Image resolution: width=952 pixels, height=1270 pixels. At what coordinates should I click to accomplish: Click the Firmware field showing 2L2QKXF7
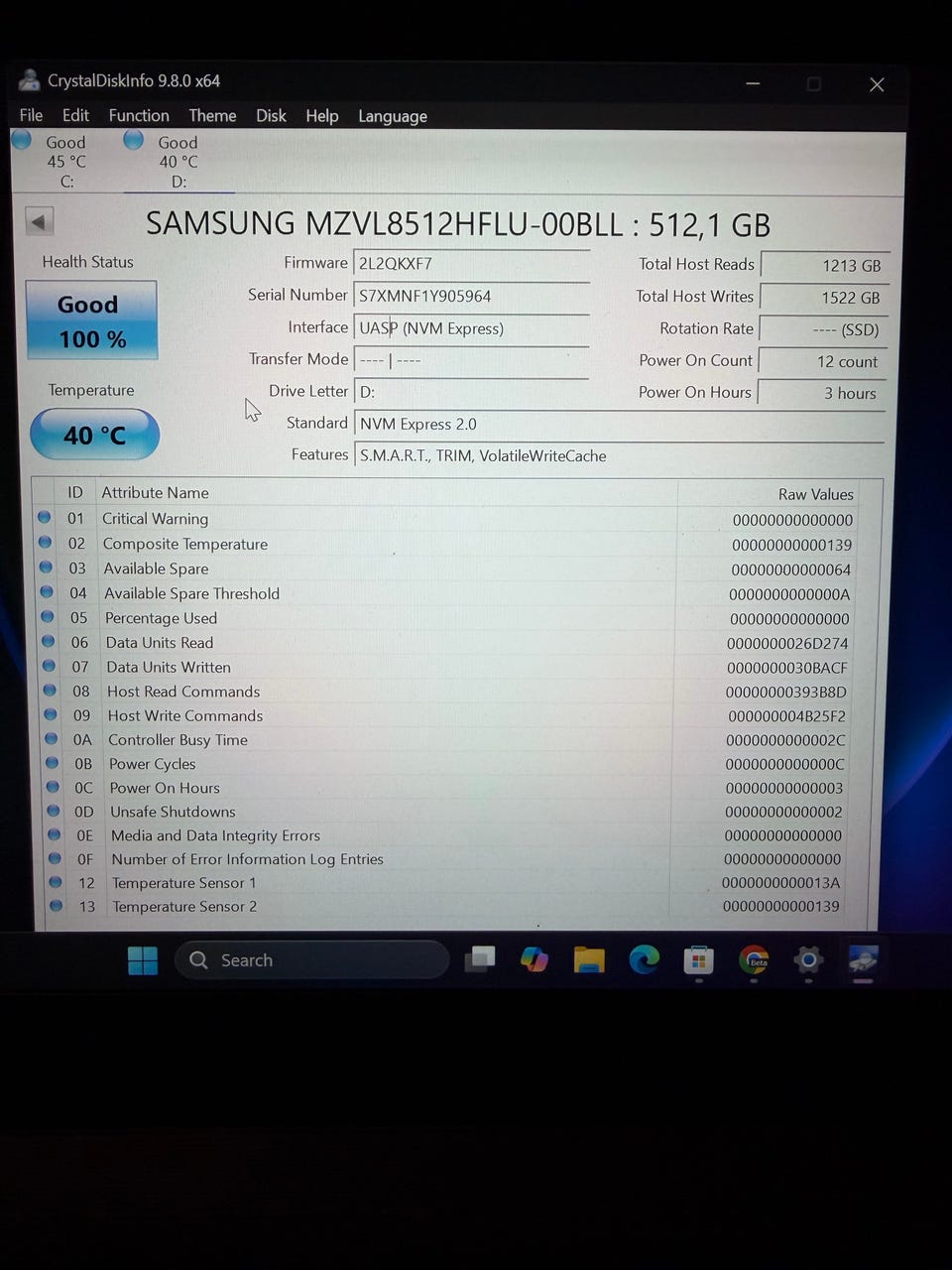click(x=472, y=264)
